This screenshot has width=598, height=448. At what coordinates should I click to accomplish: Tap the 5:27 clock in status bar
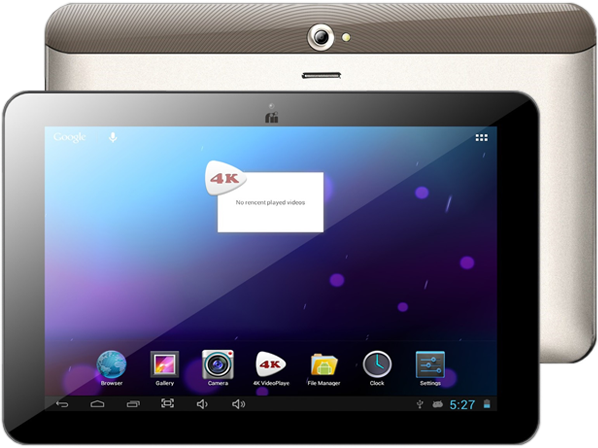coord(462,405)
